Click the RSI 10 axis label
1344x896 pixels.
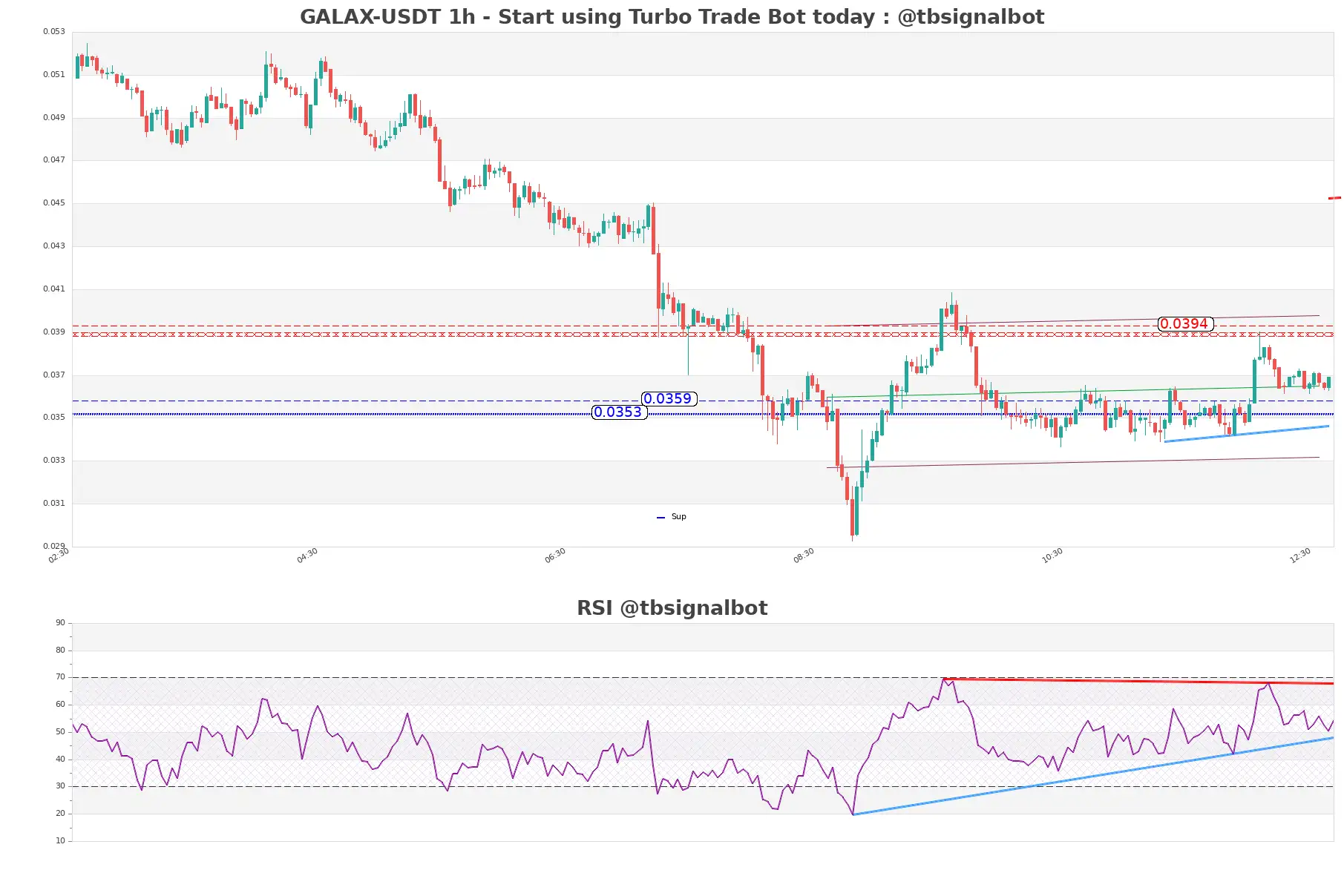pyautogui.click(x=61, y=841)
